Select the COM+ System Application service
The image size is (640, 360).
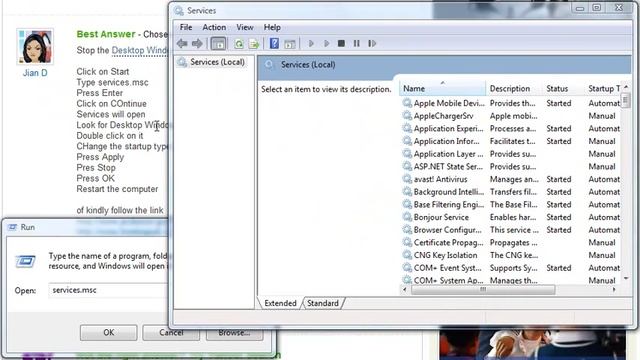(x=511, y=280)
